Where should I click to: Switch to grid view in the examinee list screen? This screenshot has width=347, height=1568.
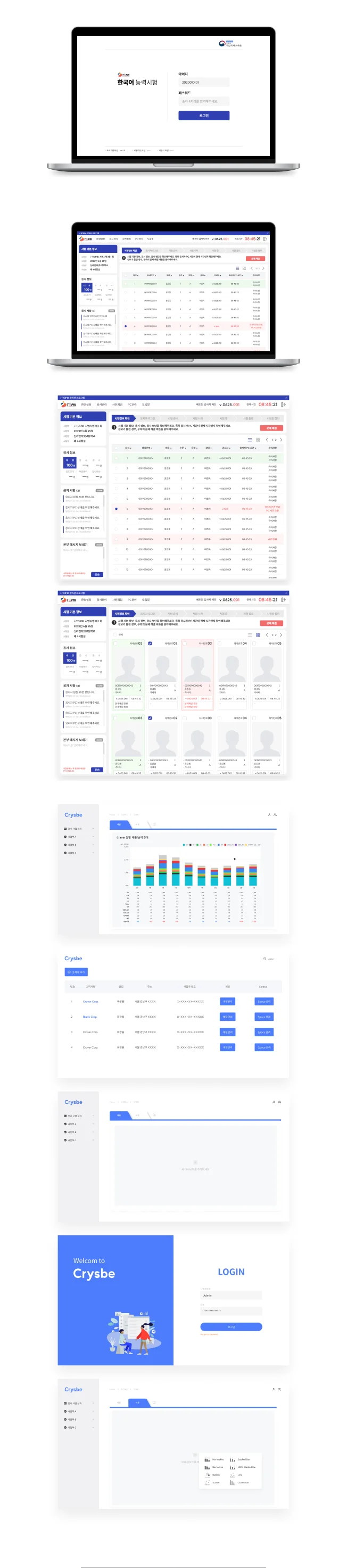(258, 440)
